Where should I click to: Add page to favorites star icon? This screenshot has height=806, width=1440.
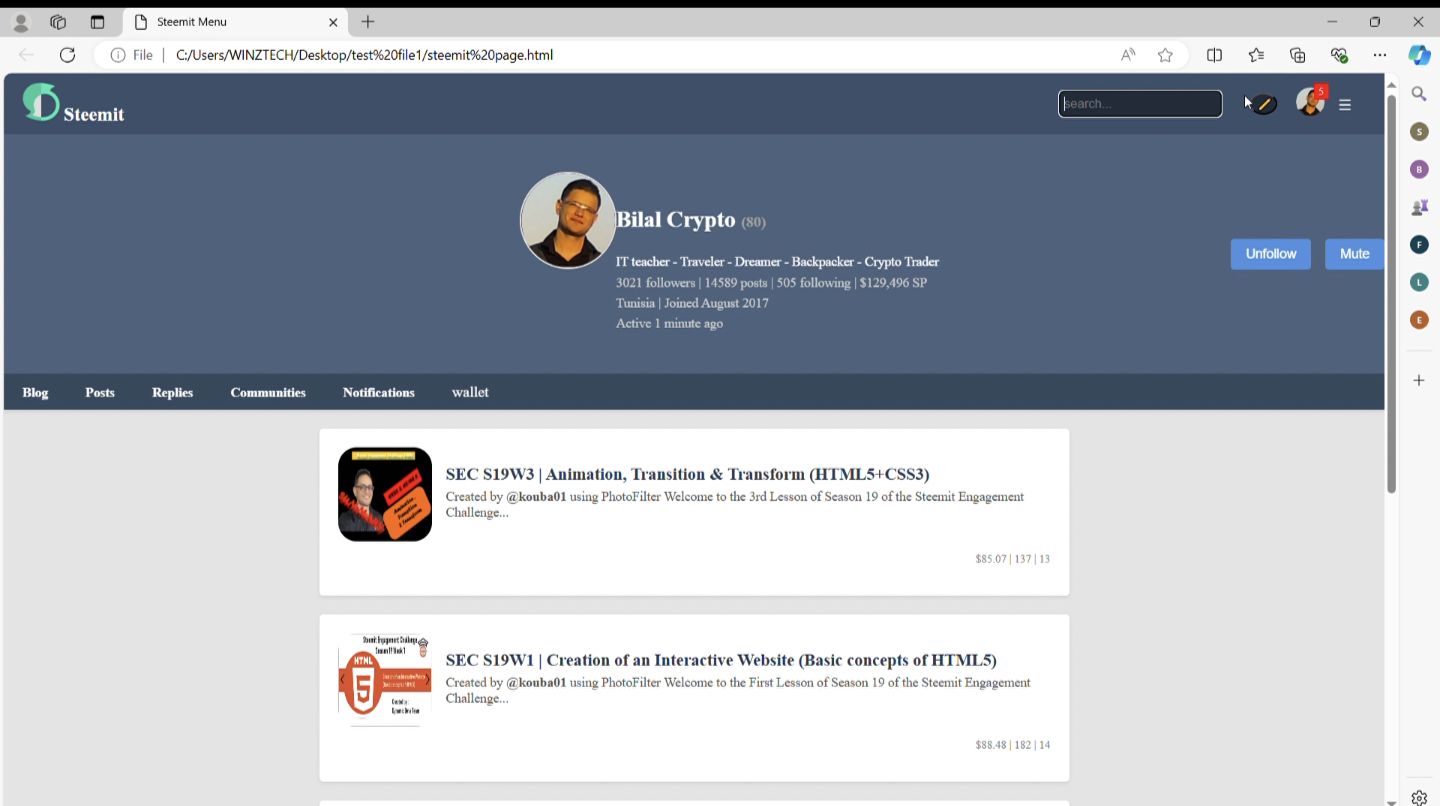[1165, 55]
